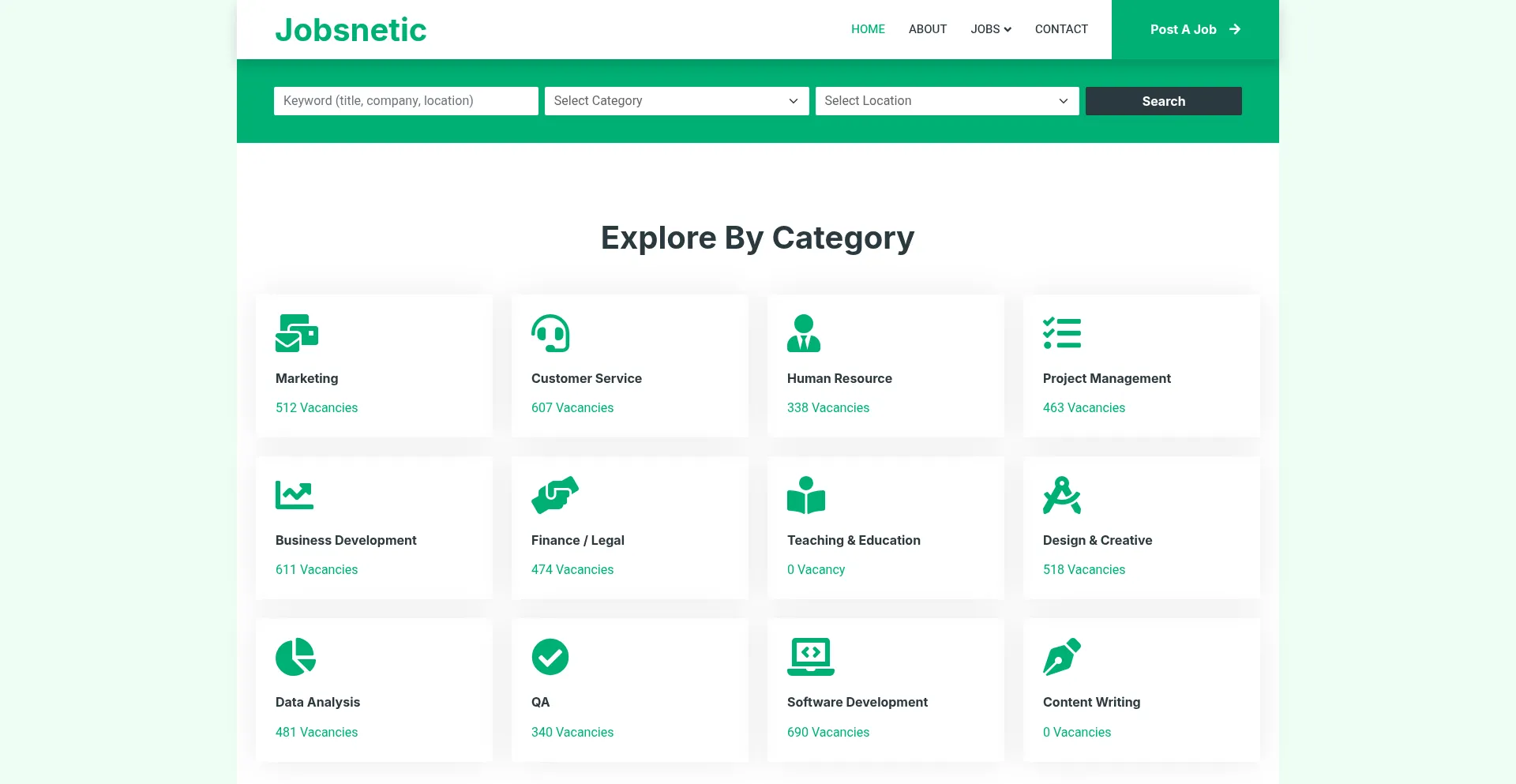The width and height of the screenshot is (1516, 784).
Task: Click the QA checkmark circle icon
Action: [x=550, y=657]
